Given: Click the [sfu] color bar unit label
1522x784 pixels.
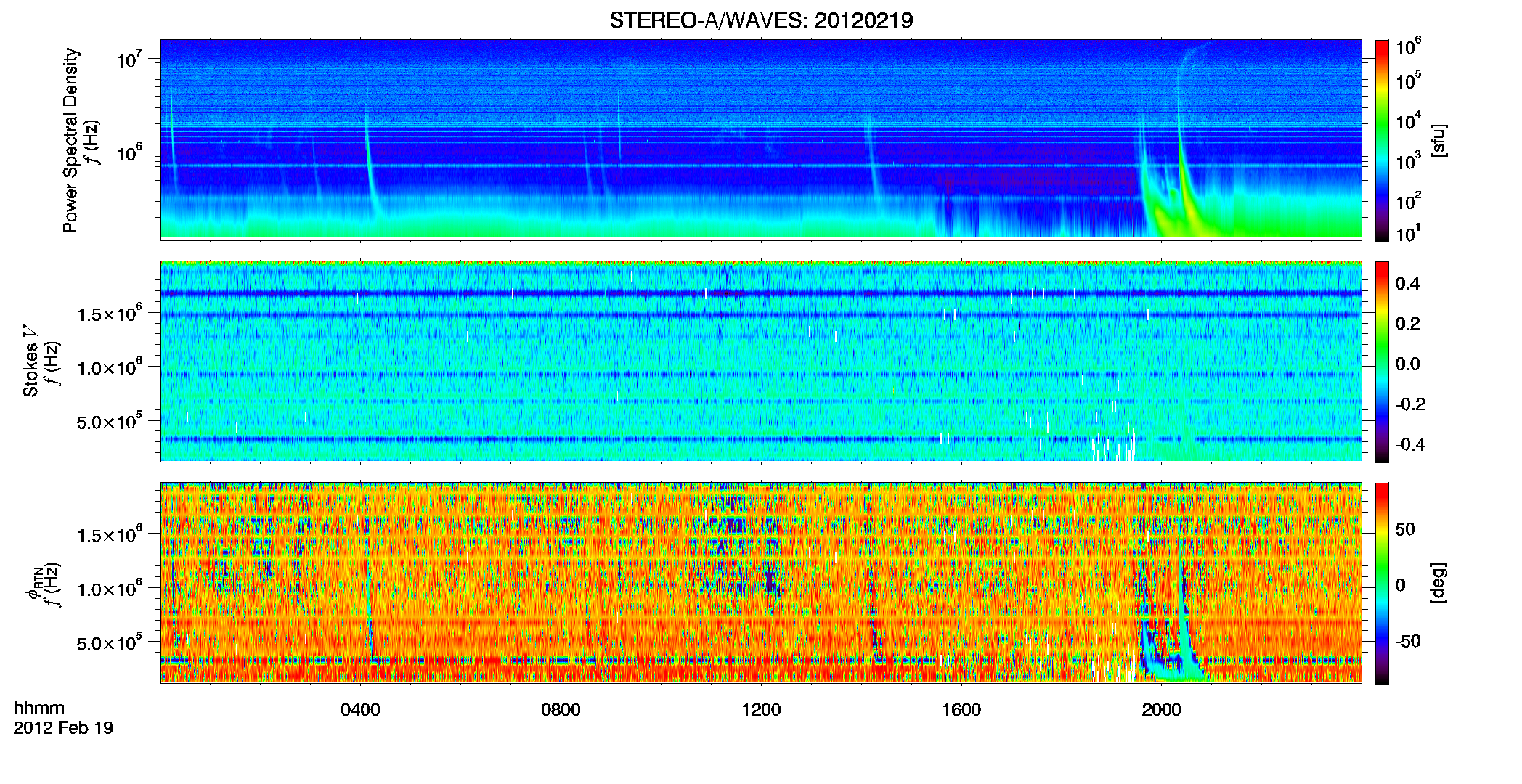Looking at the screenshot, I should tap(1438, 140).
